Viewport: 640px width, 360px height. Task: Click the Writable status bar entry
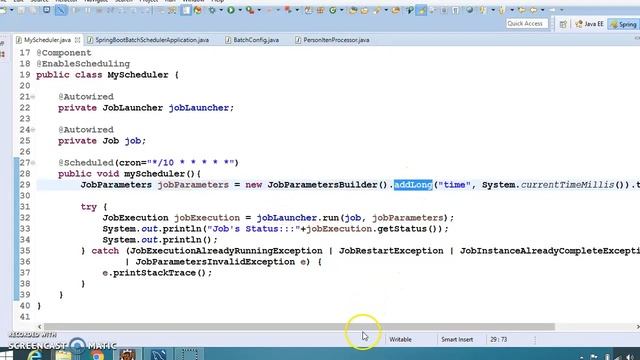[400, 339]
